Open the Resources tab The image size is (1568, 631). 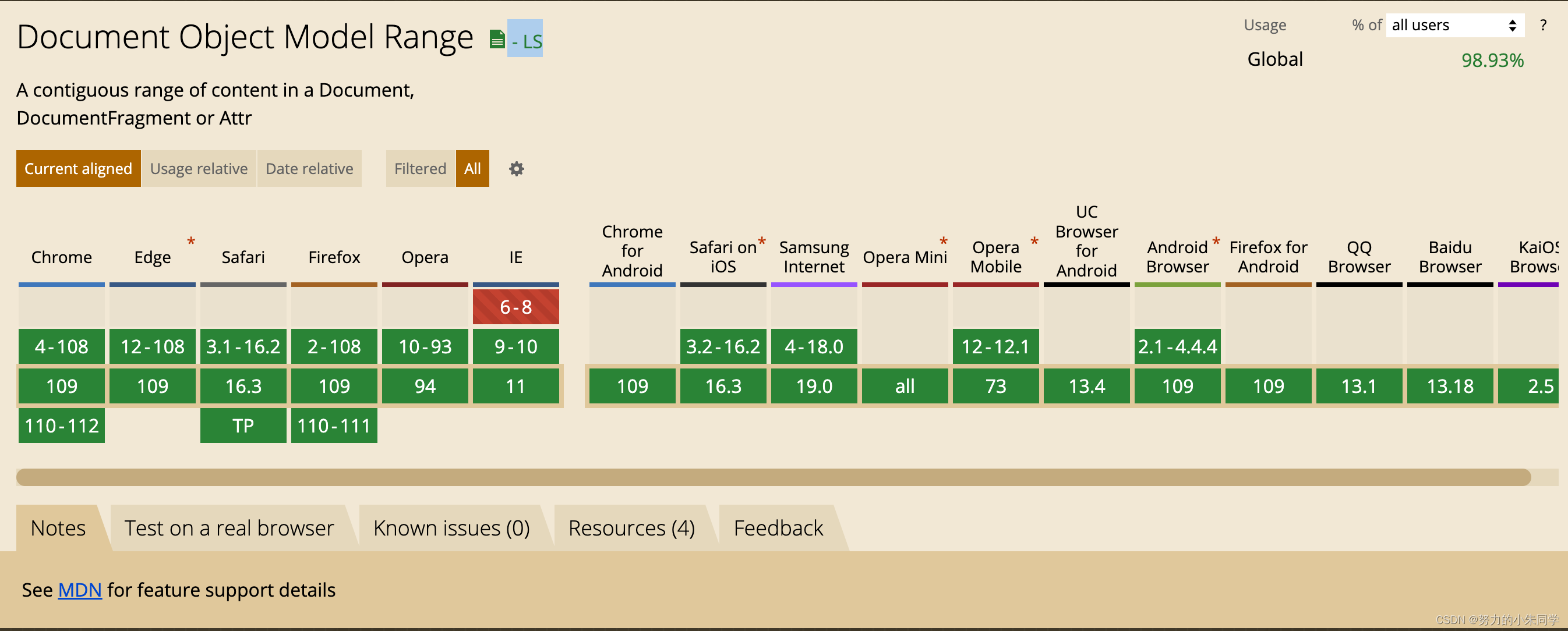click(631, 528)
